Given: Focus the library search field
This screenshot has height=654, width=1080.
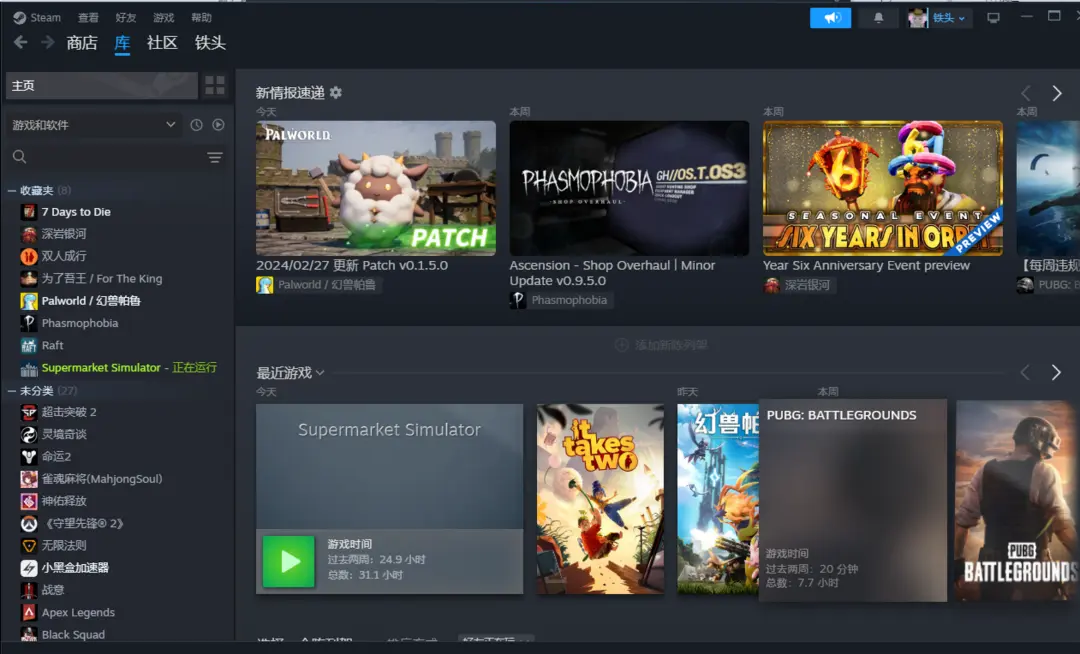Looking at the screenshot, I should tap(107, 158).
